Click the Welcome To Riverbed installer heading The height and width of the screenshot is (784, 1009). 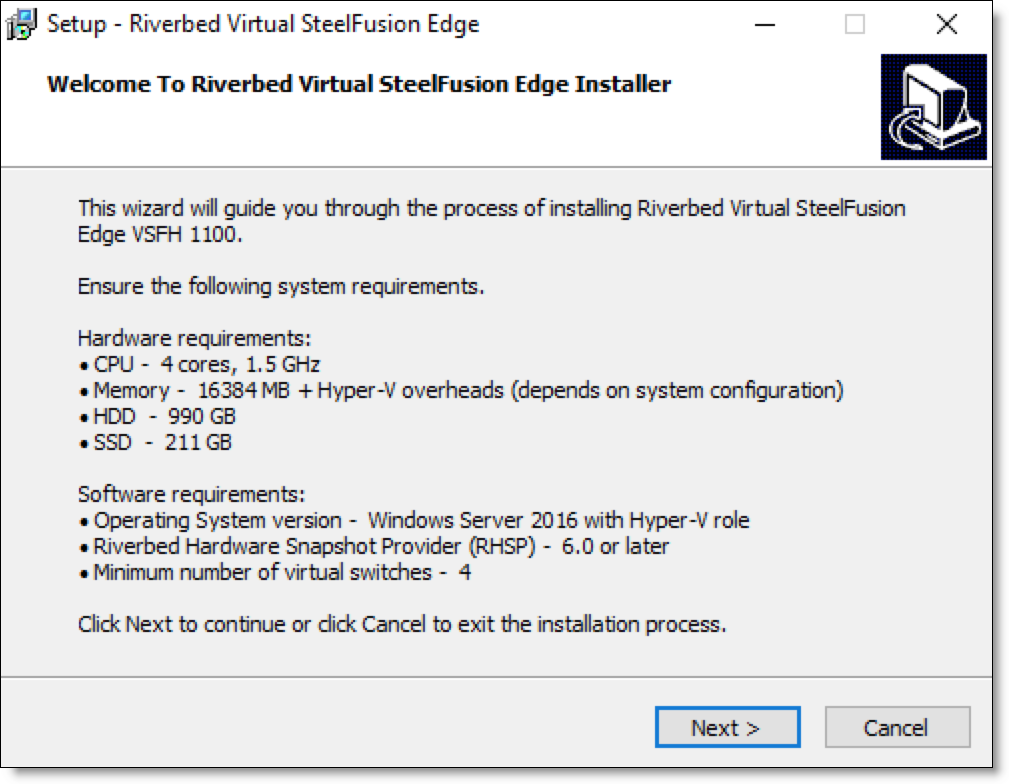(x=359, y=84)
